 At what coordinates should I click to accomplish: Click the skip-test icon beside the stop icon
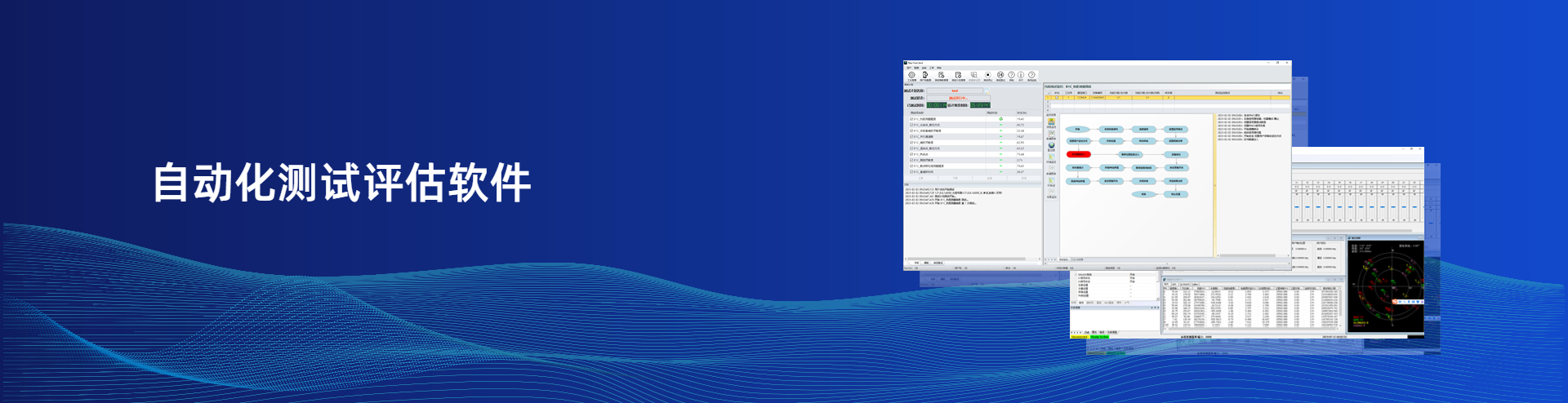(x=1000, y=75)
